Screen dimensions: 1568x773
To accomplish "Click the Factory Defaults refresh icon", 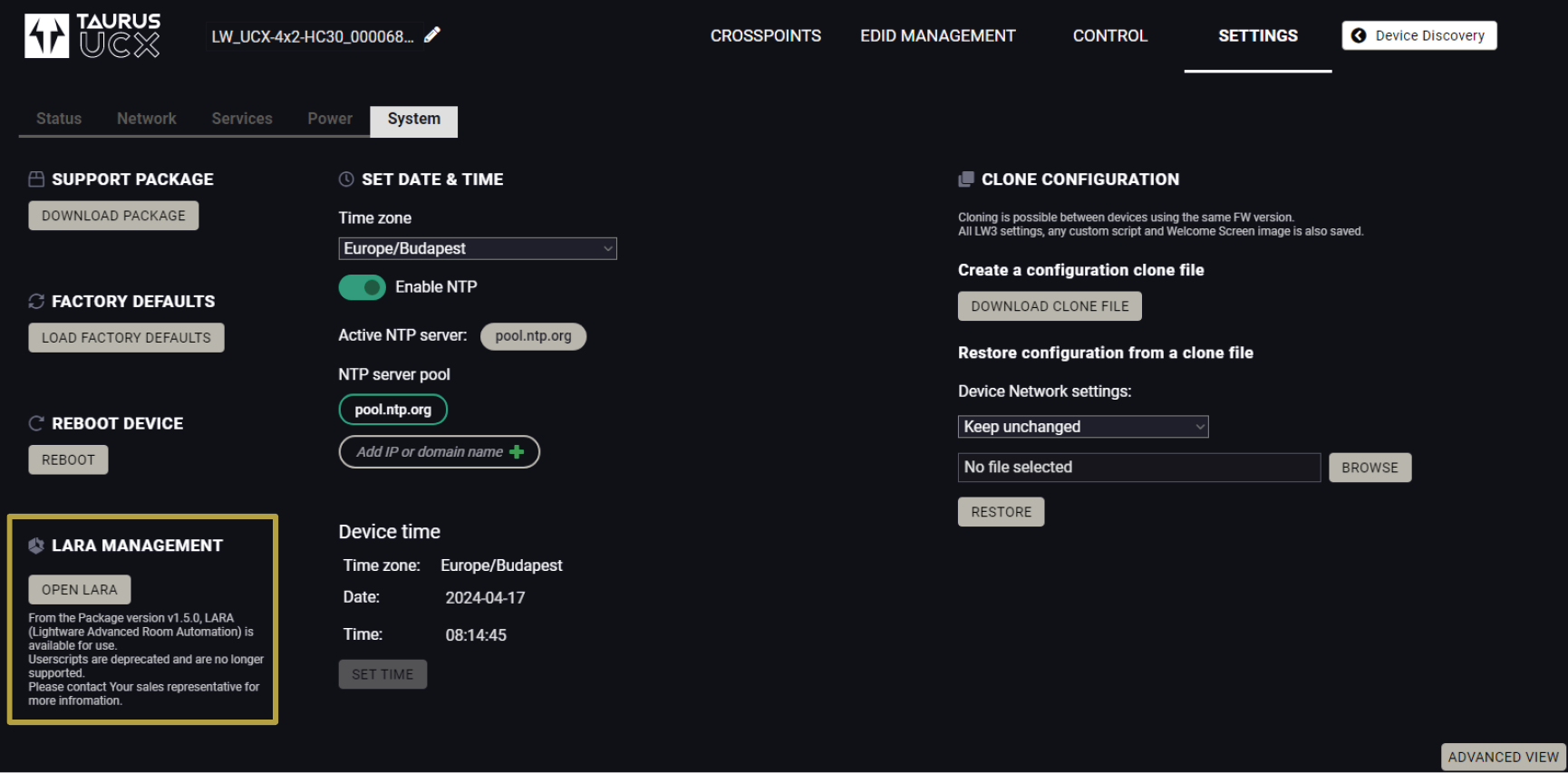I will click(x=36, y=301).
